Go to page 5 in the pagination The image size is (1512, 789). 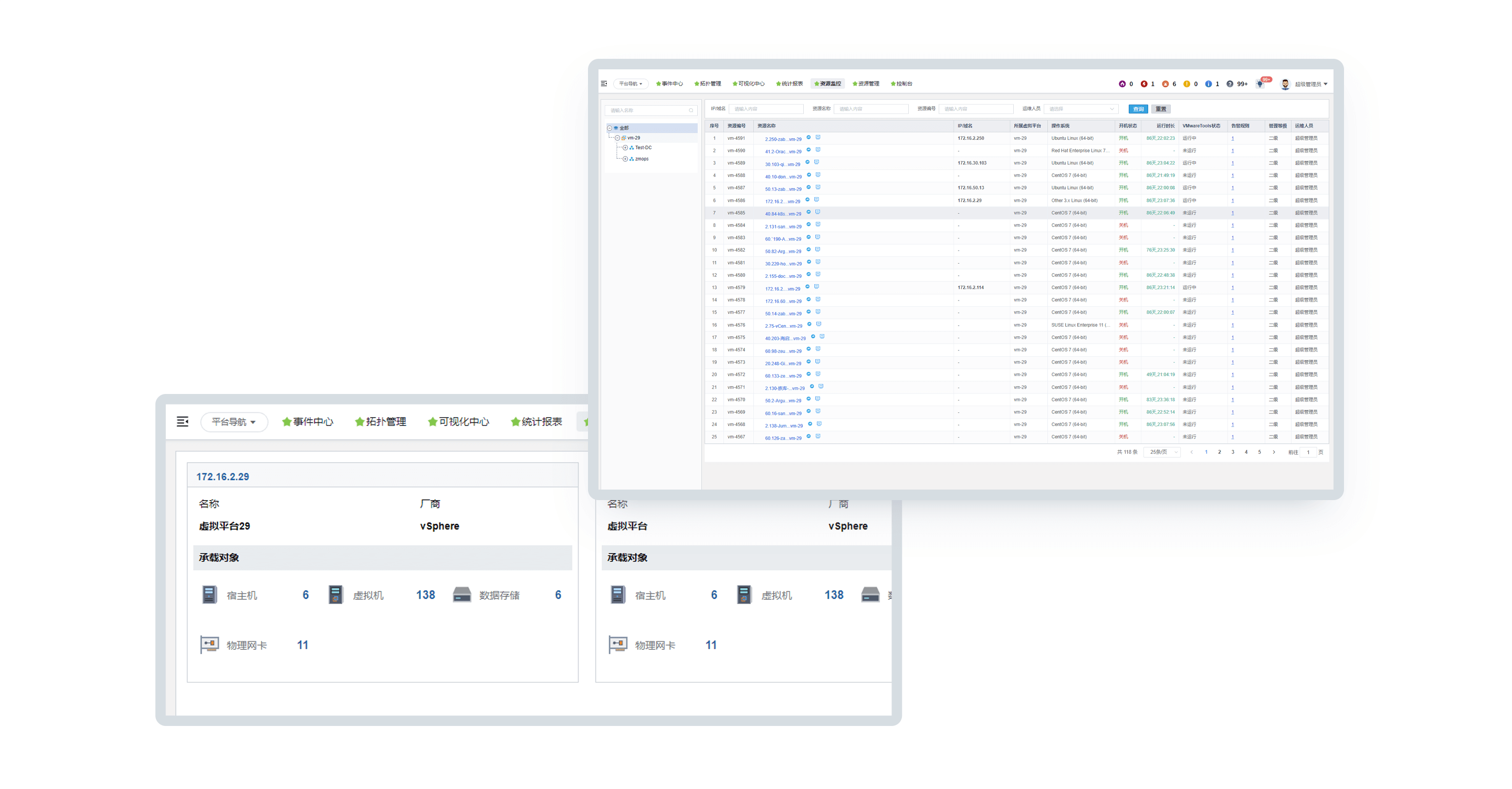pos(1259,452)
